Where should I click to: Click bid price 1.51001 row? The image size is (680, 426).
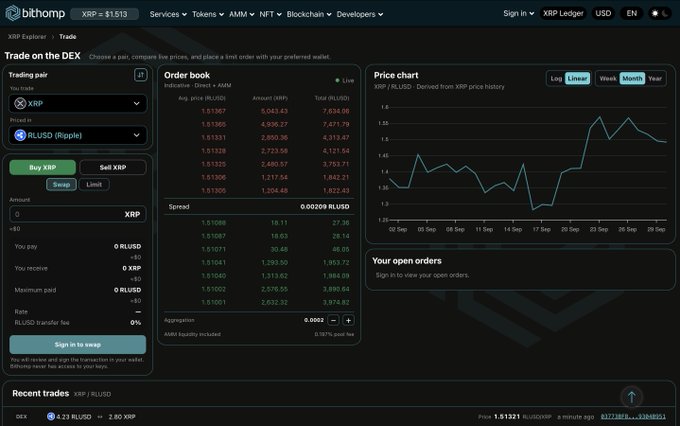point(259,302)
